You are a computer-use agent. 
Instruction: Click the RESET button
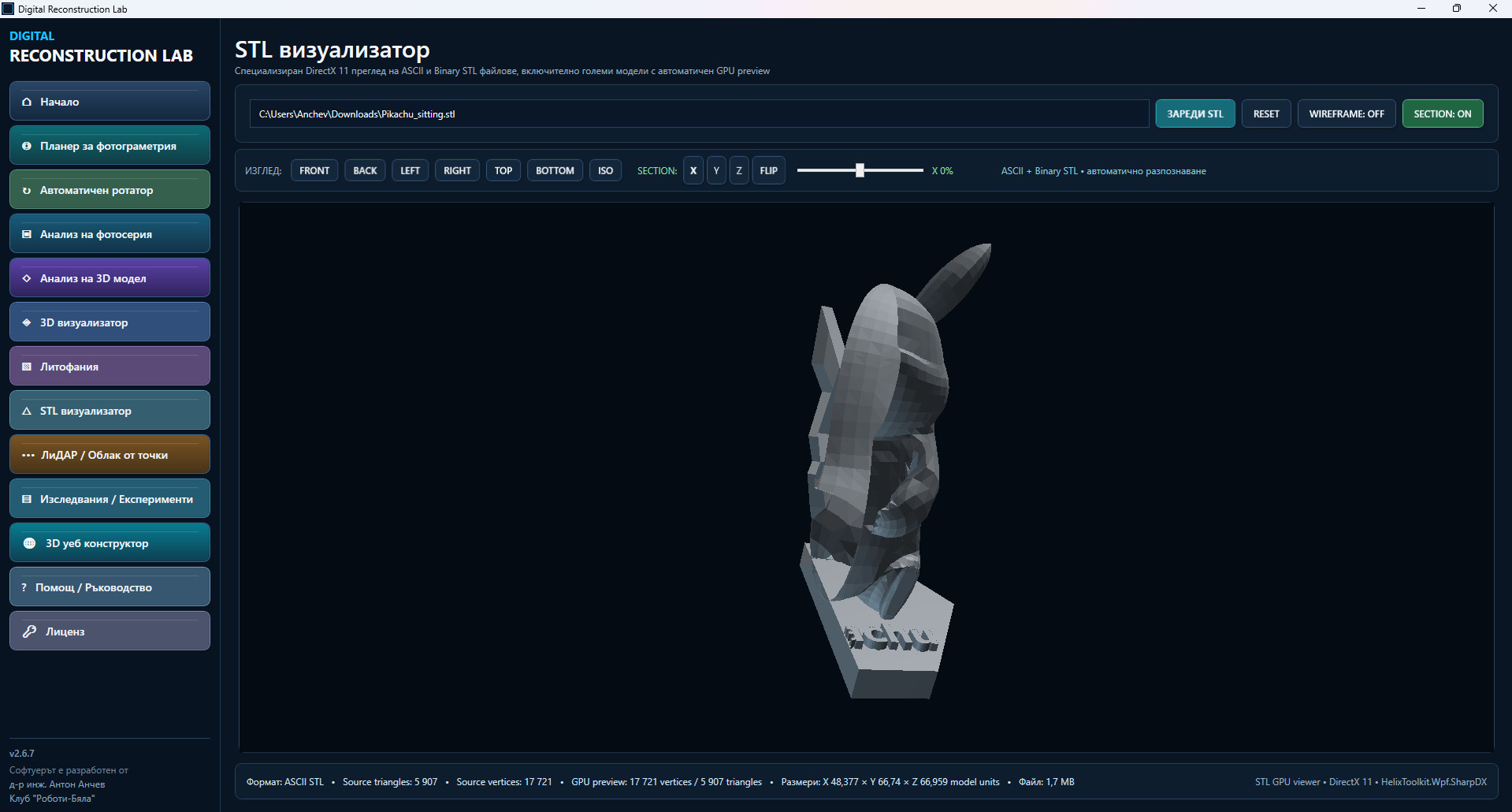(1266, 114)
